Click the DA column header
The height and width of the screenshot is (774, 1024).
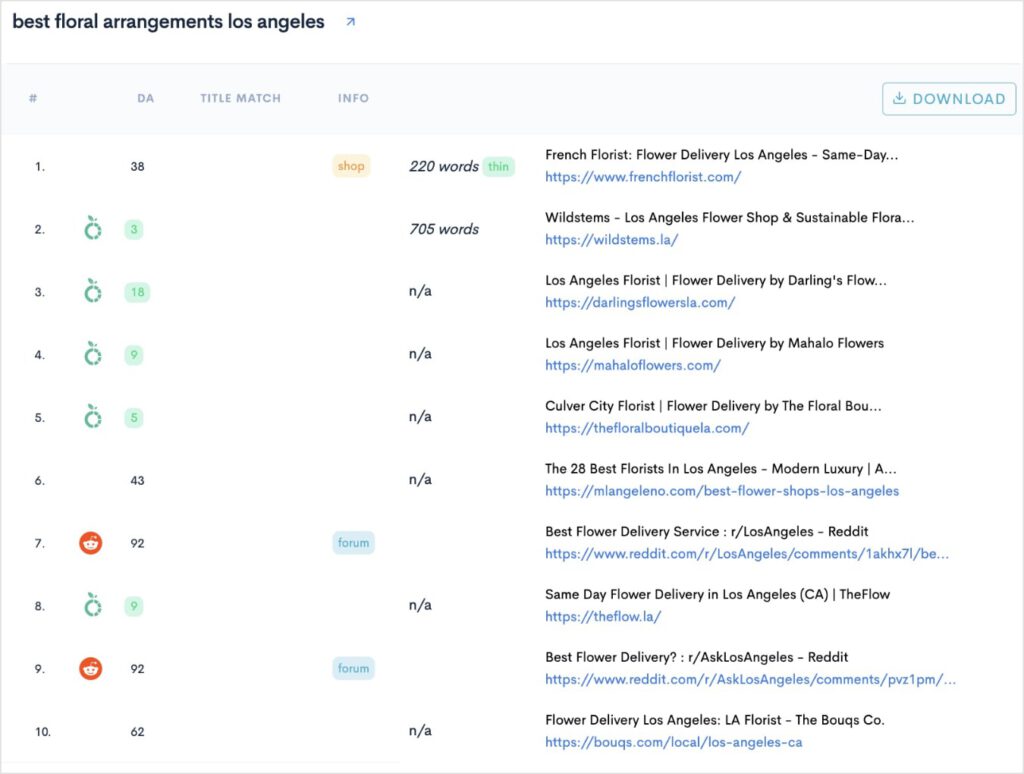point(146,98)
